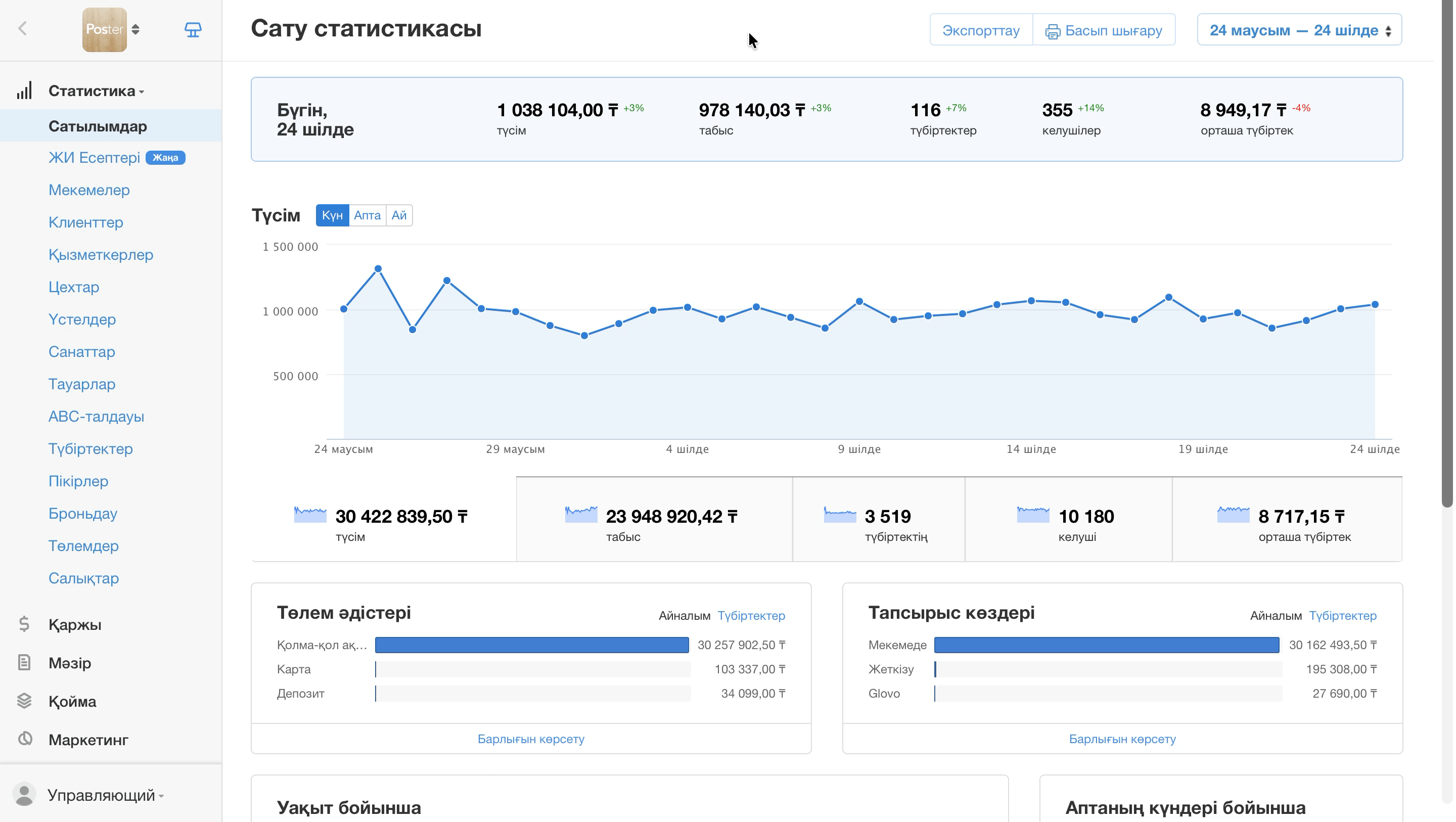Click Барлығын көрсету under Төлем әдістері
This screenshot has height=822, width=1456.
[531, 738]
